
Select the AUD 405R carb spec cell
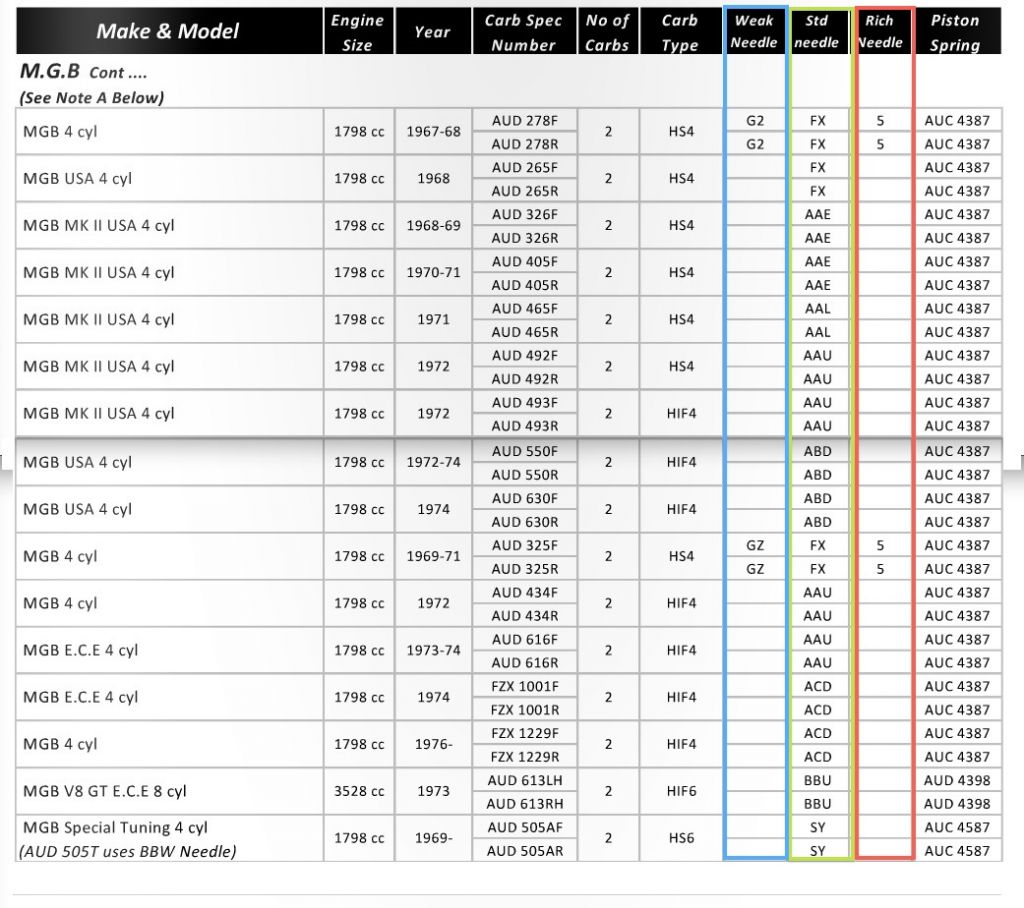[x=524, y=285]
